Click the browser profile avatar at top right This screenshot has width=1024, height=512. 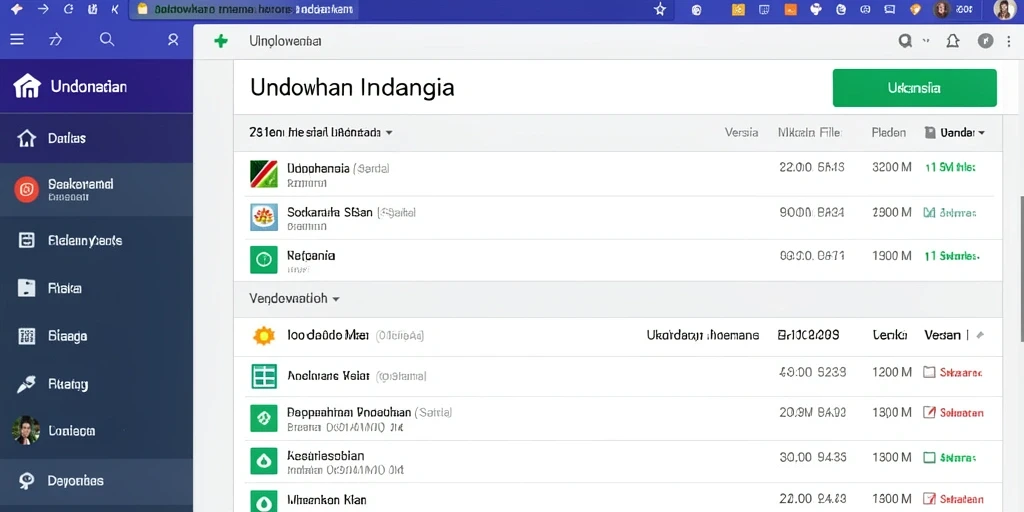1004,10
